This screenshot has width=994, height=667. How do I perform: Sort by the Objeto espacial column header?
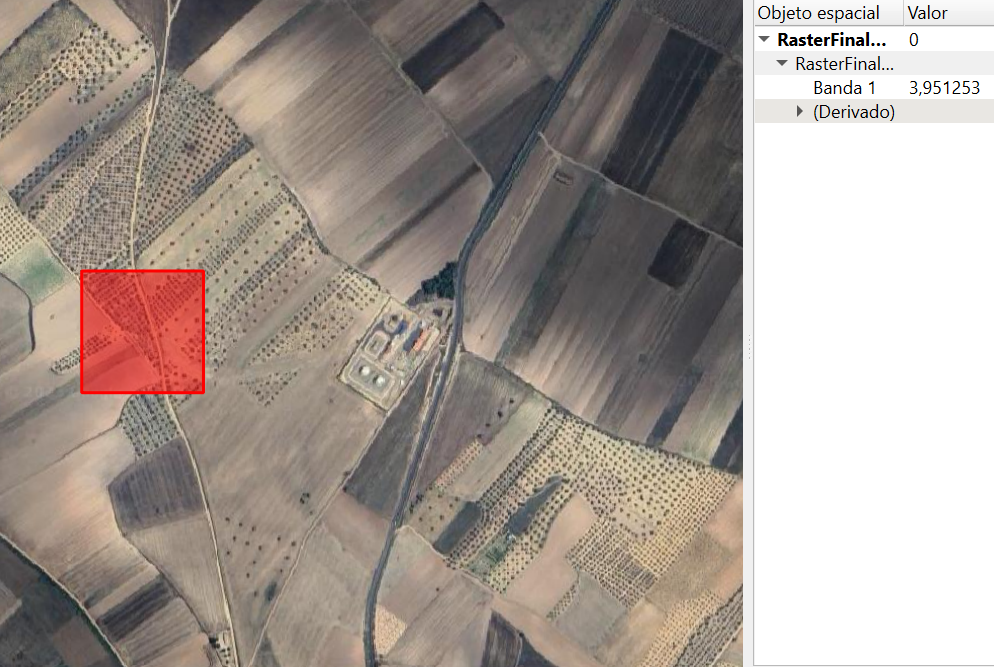[x=818, y=13]
